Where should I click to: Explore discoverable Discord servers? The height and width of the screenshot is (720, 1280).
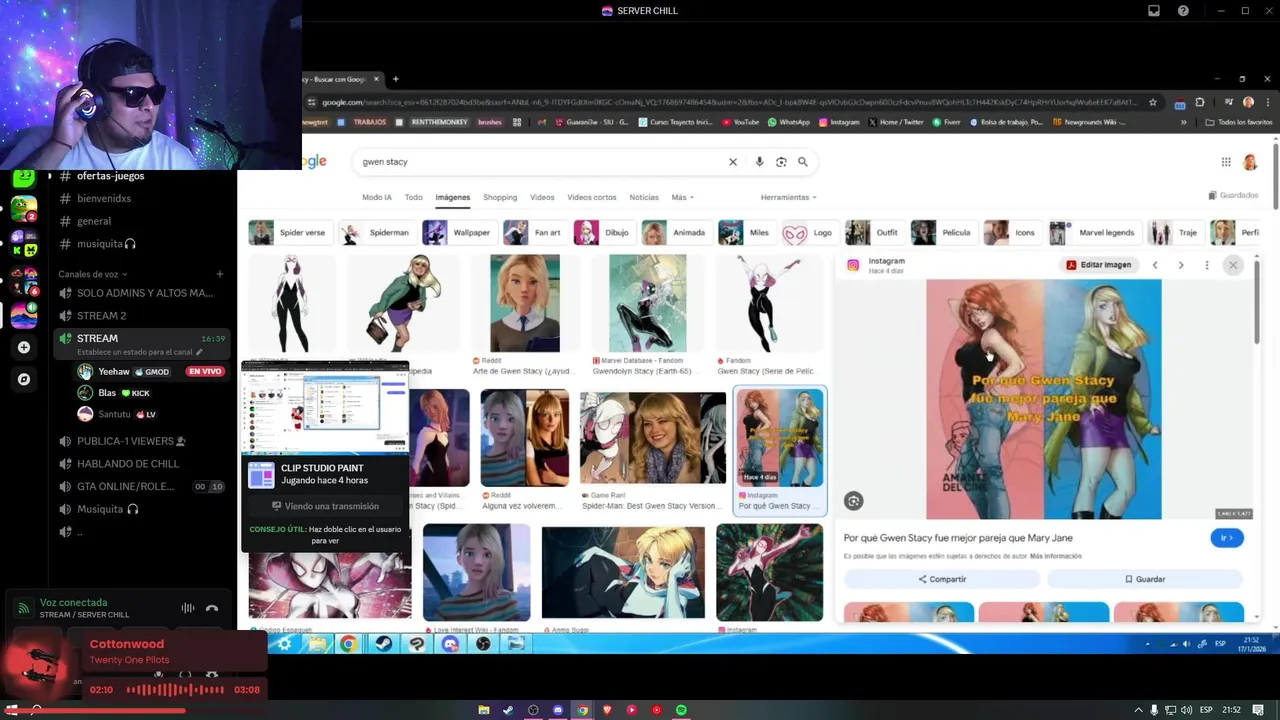24,379
